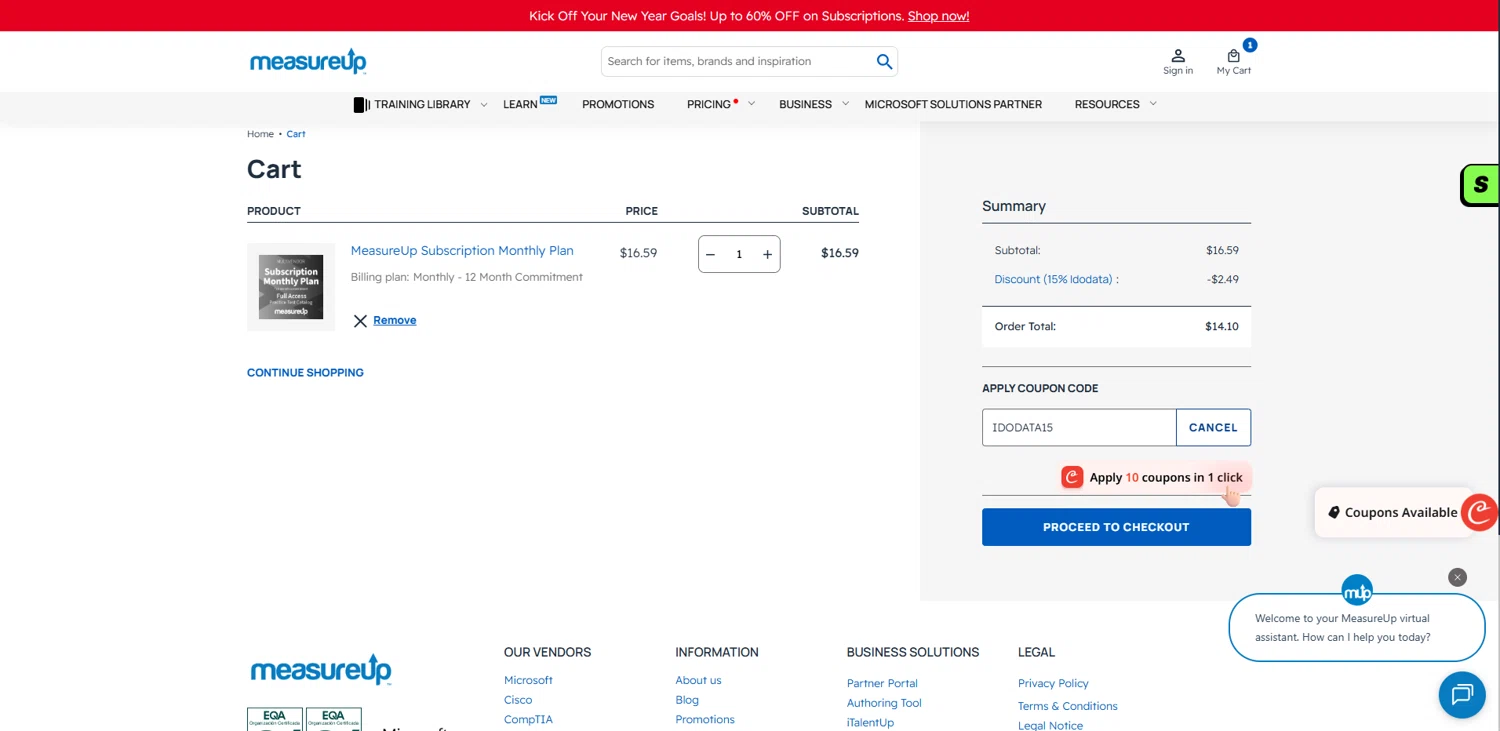Open the footer Promotions link
This screenshot has width=1500, height=731.
tap(705, 720)
